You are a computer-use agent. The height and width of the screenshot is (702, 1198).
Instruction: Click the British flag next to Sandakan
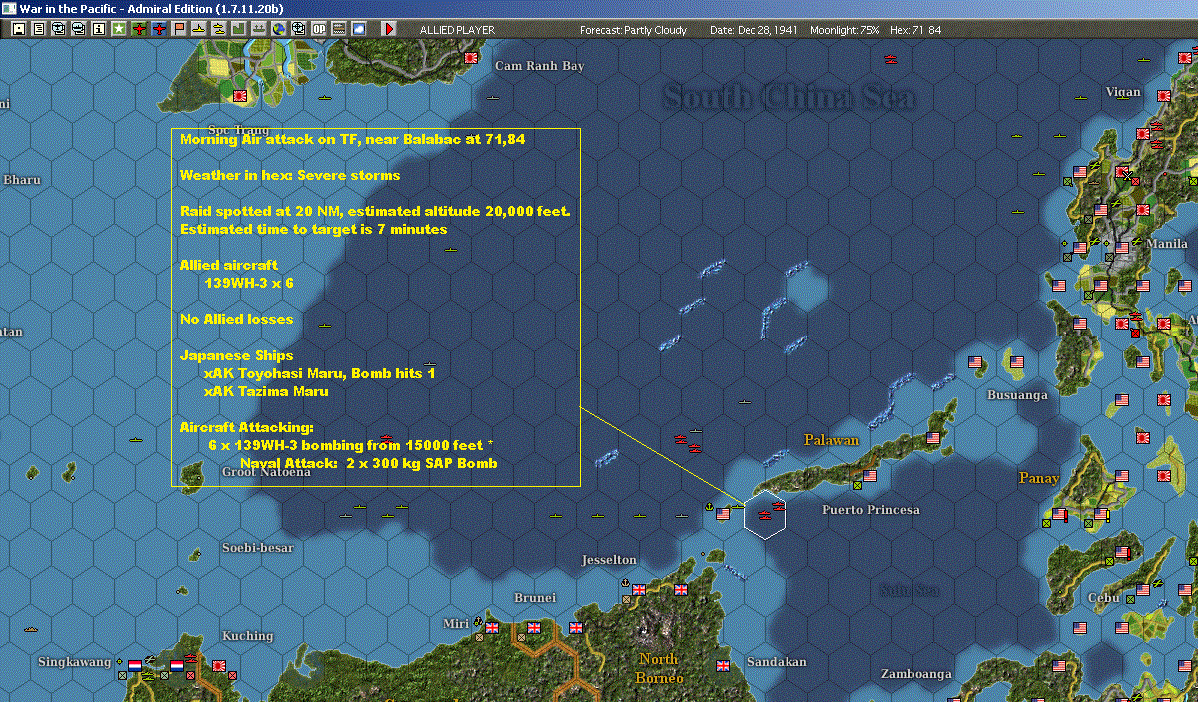tap(723, 665)
